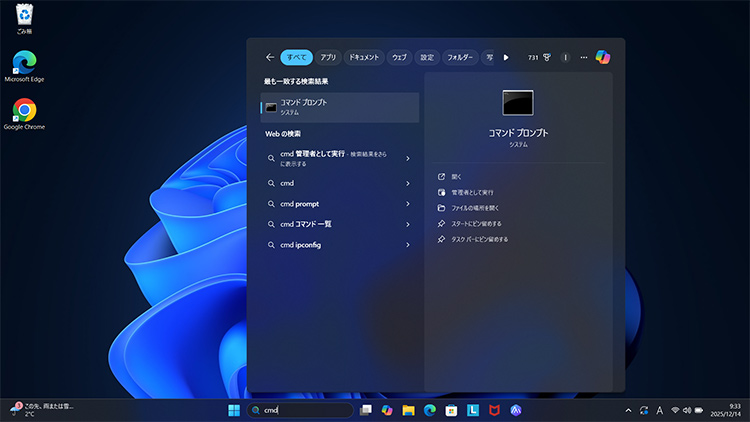Open File Explorer from the taskbar
The width and height of the screenshot is (750, 422).
click(x=408, y=410)
